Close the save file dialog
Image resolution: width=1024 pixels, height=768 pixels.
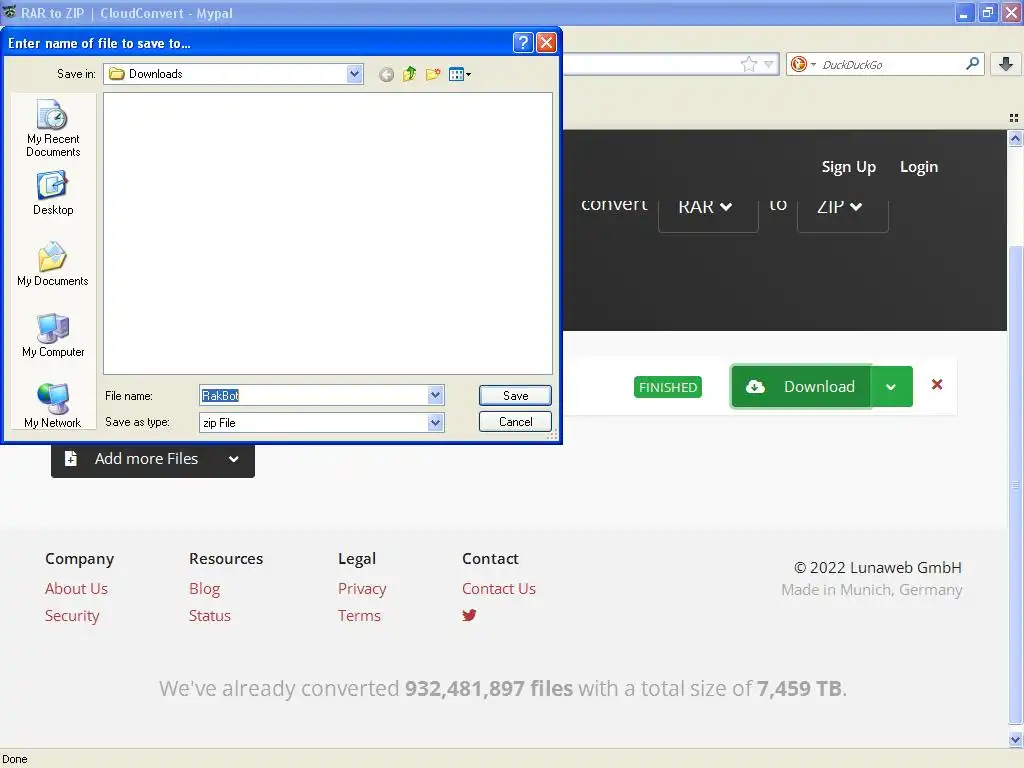point(546,43)
